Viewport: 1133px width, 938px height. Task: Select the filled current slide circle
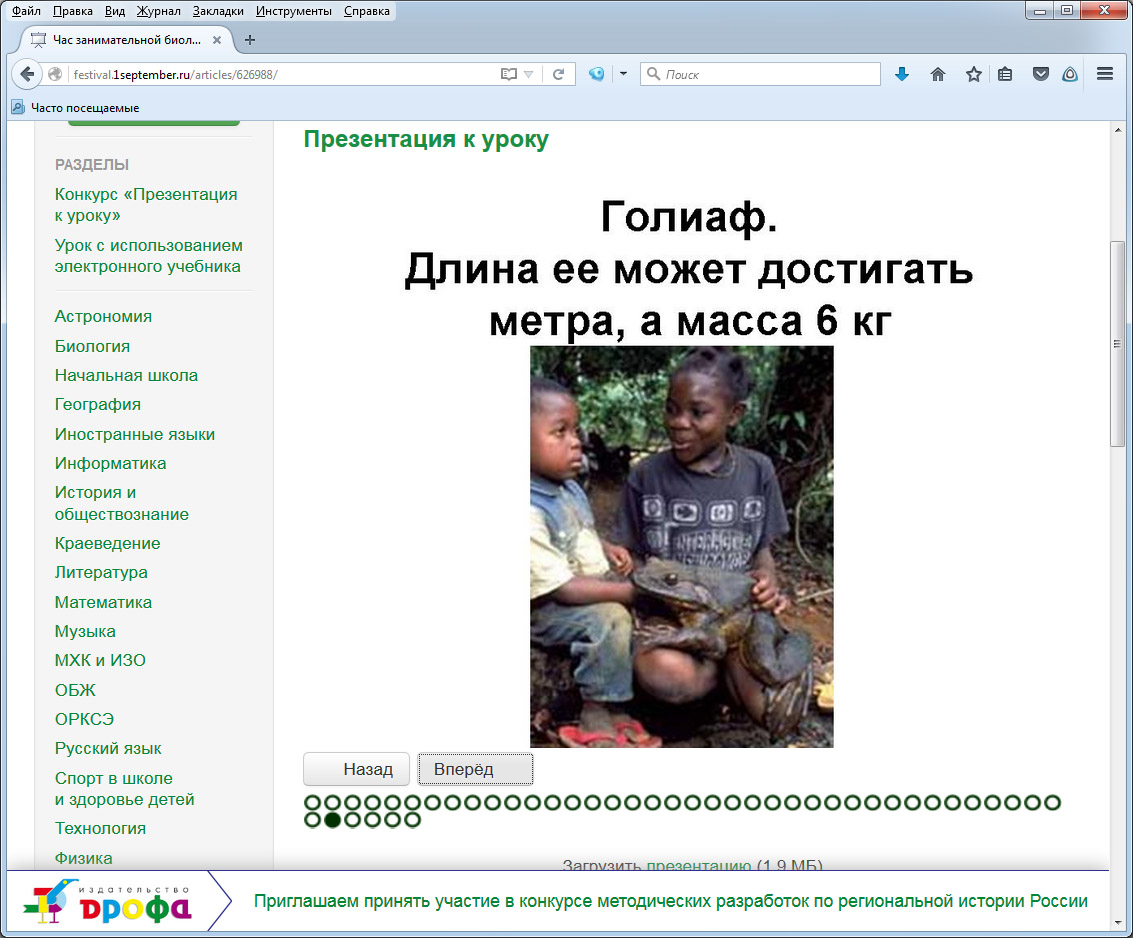(332, 820)
